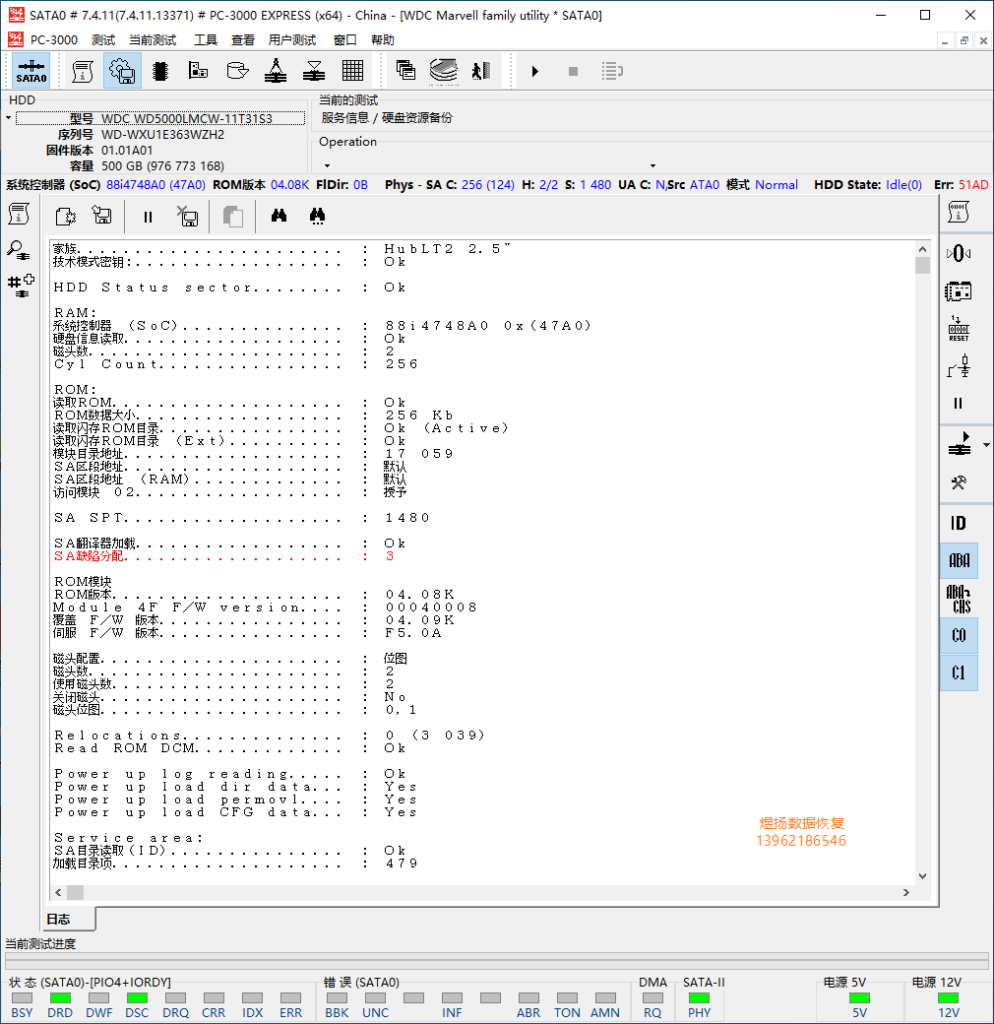Click the right sidebar probe icon
Viewport: 994px width, 1024px height.
pos(958,366)
